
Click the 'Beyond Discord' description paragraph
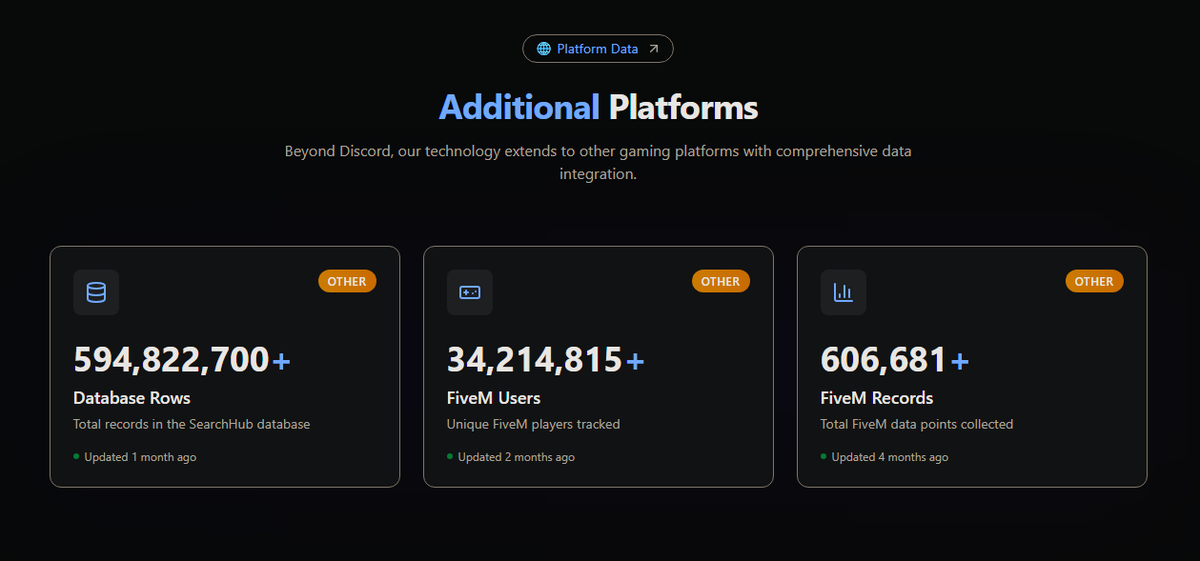[x=598, y=162]
